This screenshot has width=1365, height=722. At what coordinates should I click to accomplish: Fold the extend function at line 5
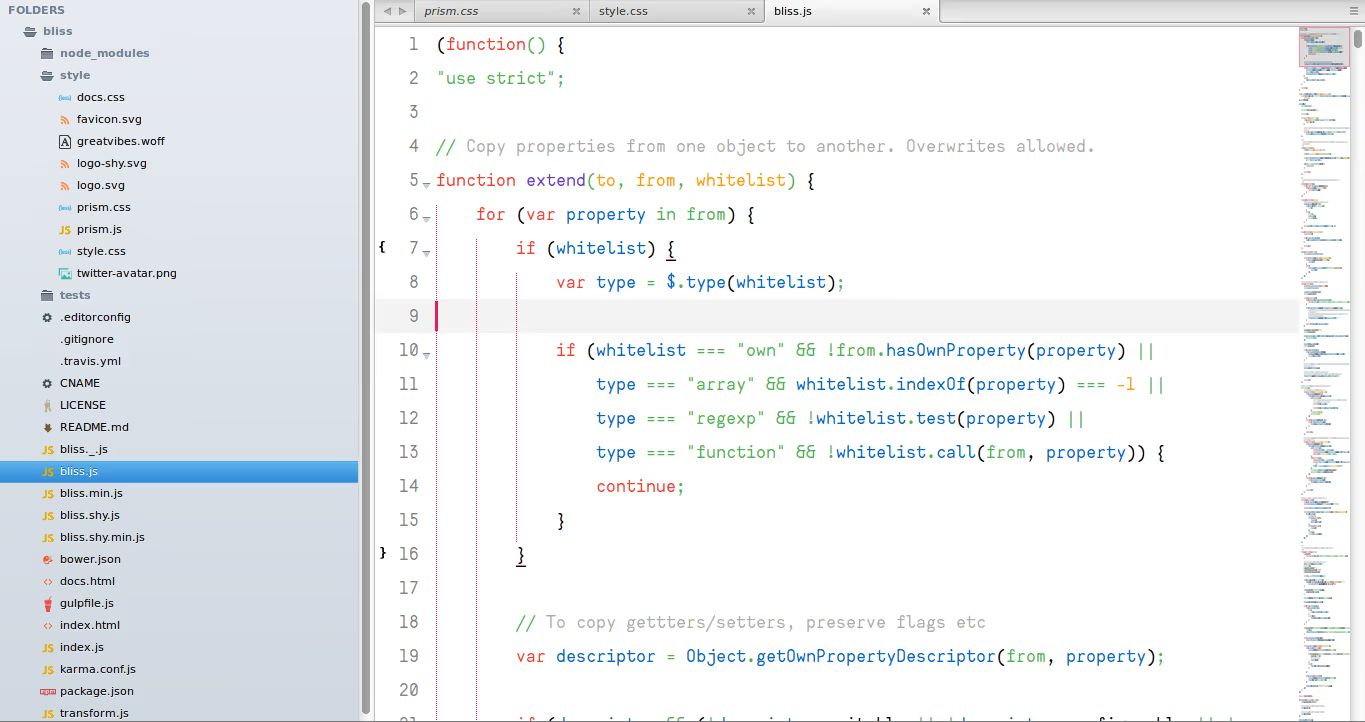pyautogui.click(x=427, y=184)
